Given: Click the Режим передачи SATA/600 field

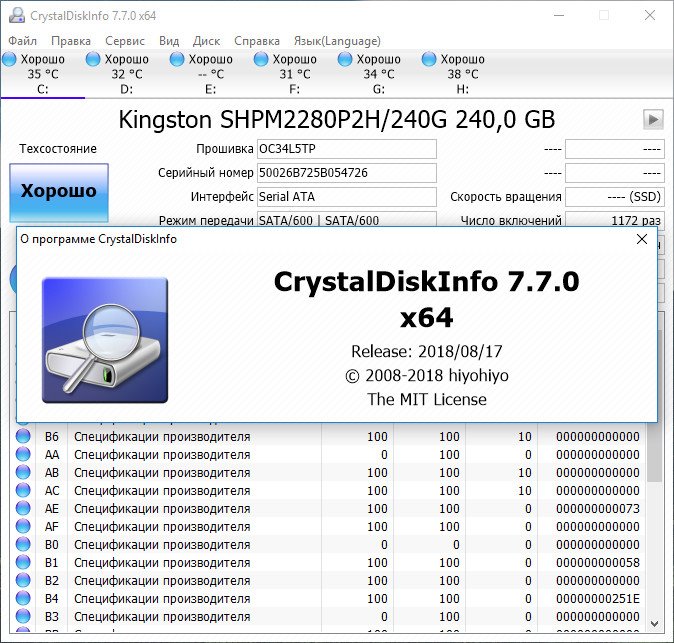Looking at the screenshot, I should click(347, 220).
